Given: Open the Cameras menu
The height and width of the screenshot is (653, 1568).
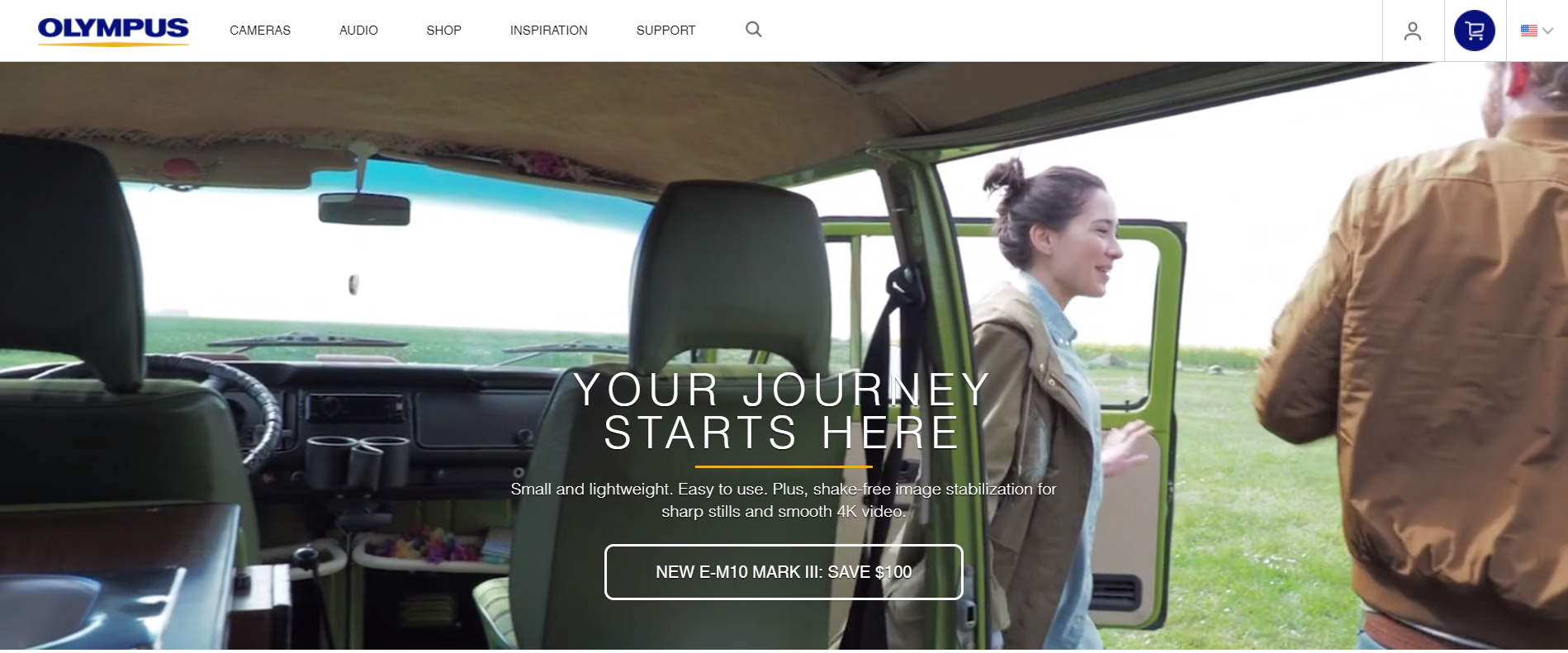Looking at the screenshot, I should pyautogui.click(x=260, y=31).
